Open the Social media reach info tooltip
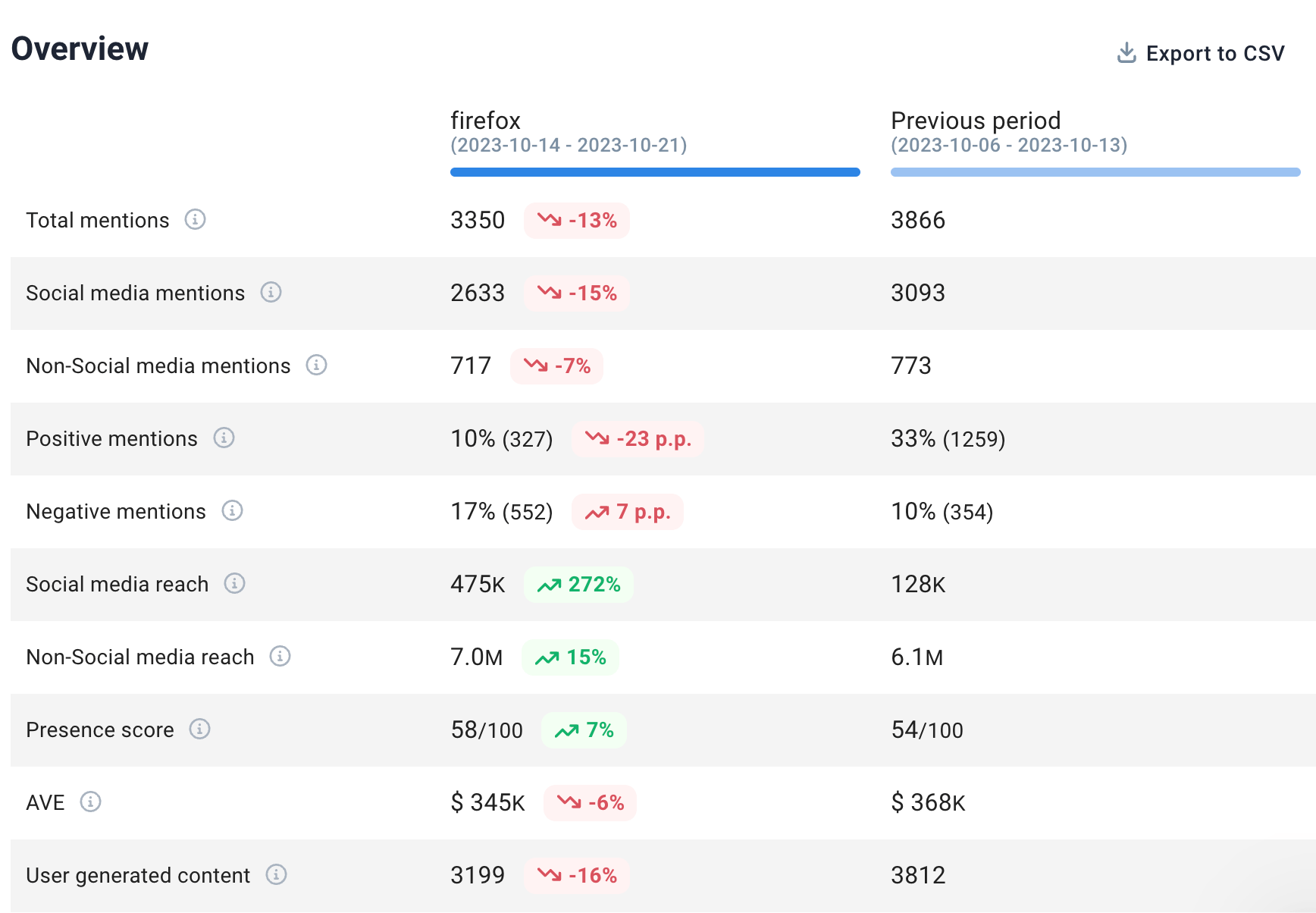This screenshot has height=913, width=1316. tap(236, 584)
